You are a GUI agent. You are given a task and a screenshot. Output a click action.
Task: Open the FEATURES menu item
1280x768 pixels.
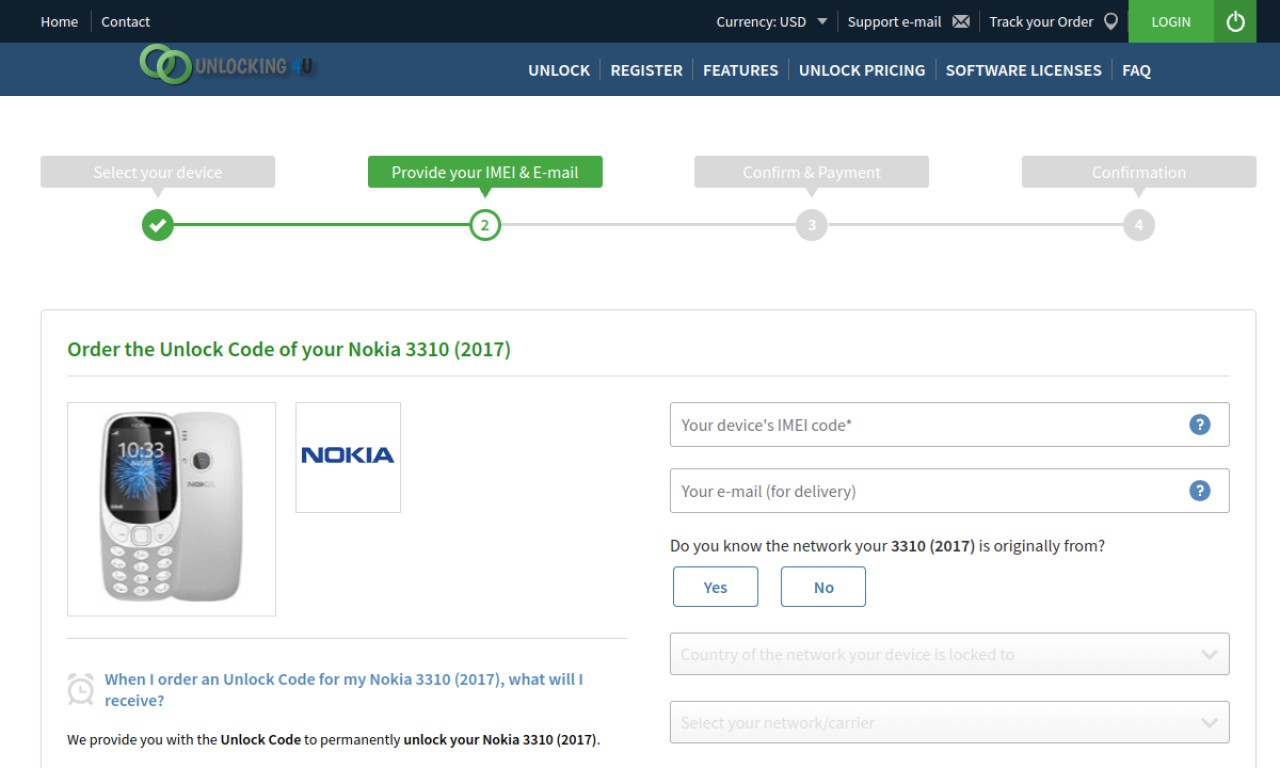pos(740,70)
